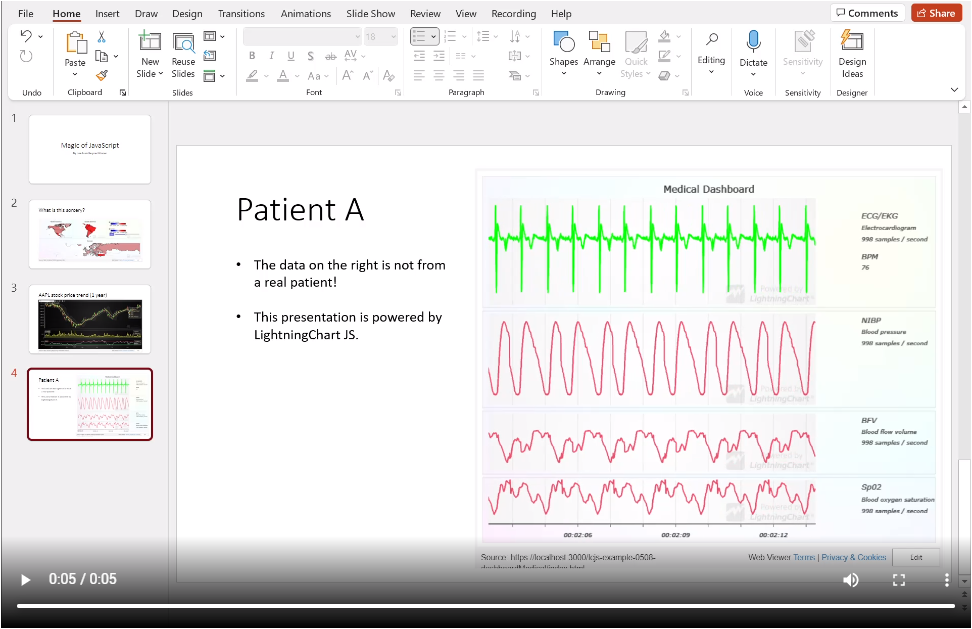The height and width of the screenshot is (629, 972).
Task: Seek along the video progress bar
Action: tap(485, 606)
